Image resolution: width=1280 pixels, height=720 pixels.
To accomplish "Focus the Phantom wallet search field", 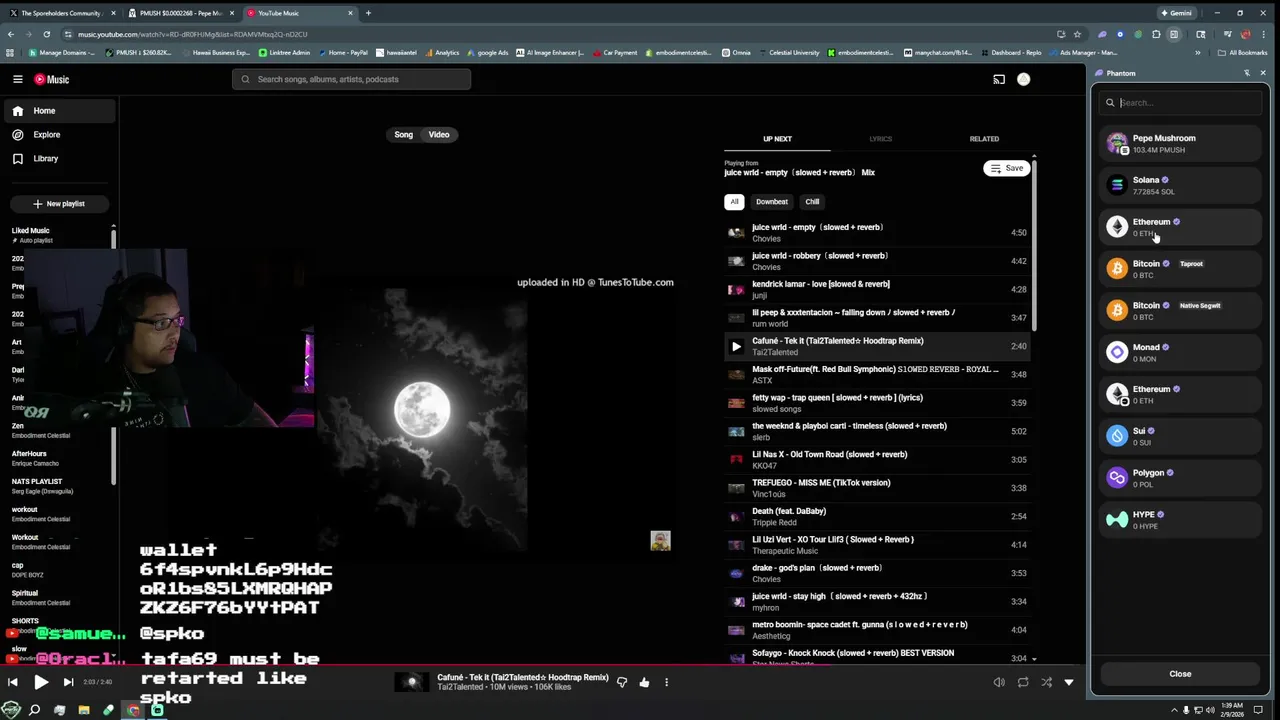I will [x=1180, y=102].
